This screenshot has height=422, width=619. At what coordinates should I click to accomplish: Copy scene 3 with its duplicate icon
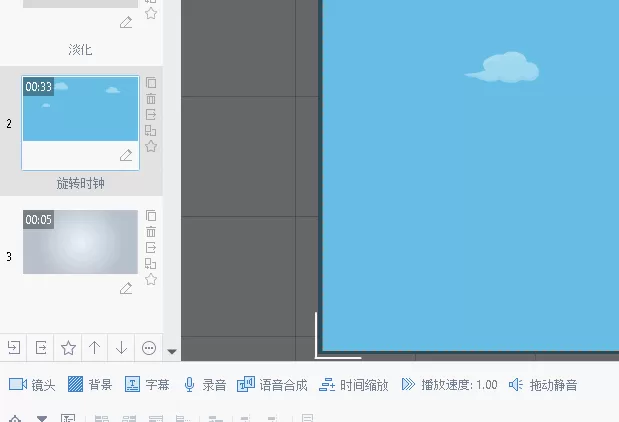[151, 216]
